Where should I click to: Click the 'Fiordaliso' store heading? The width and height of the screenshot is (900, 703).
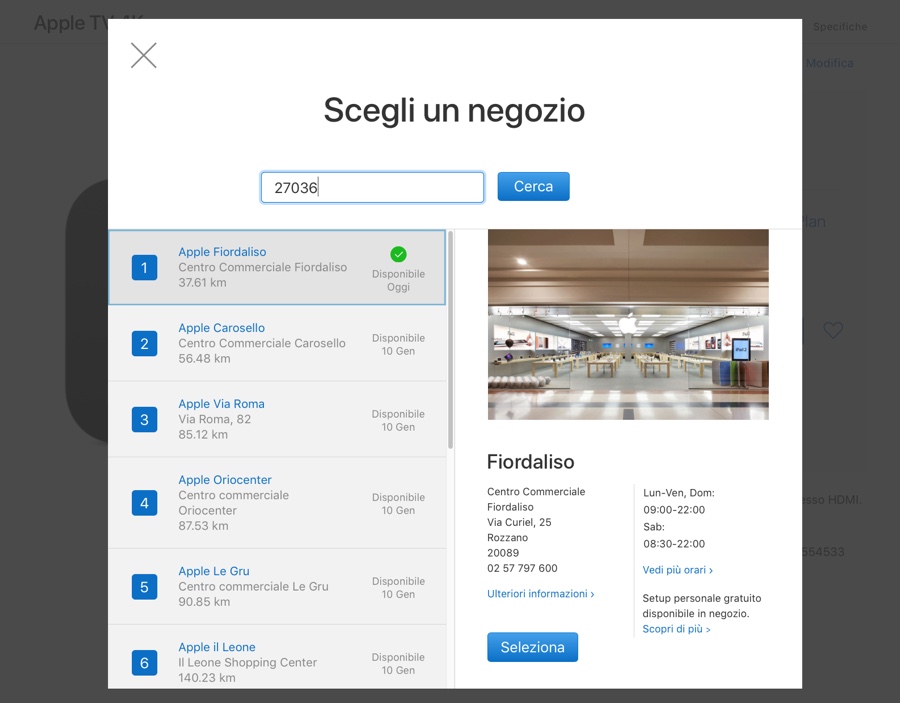point(530,462)
